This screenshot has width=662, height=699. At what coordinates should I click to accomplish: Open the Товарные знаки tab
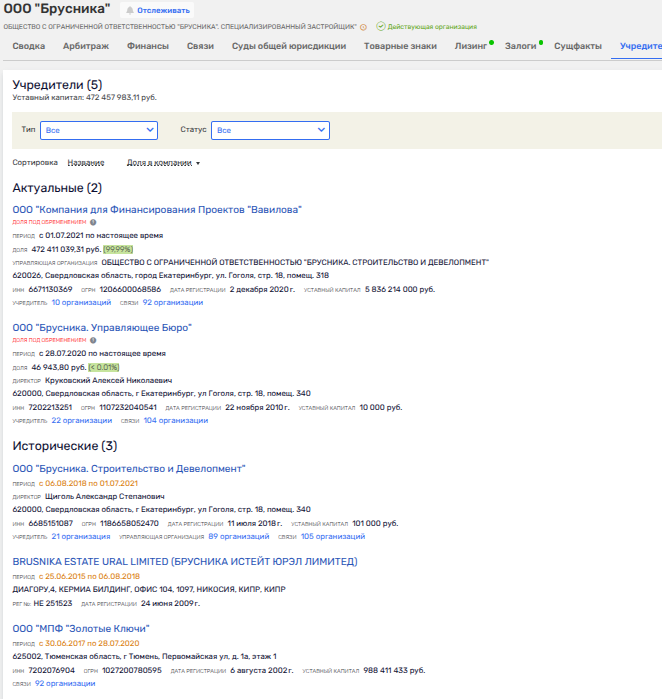click(400, 46)
